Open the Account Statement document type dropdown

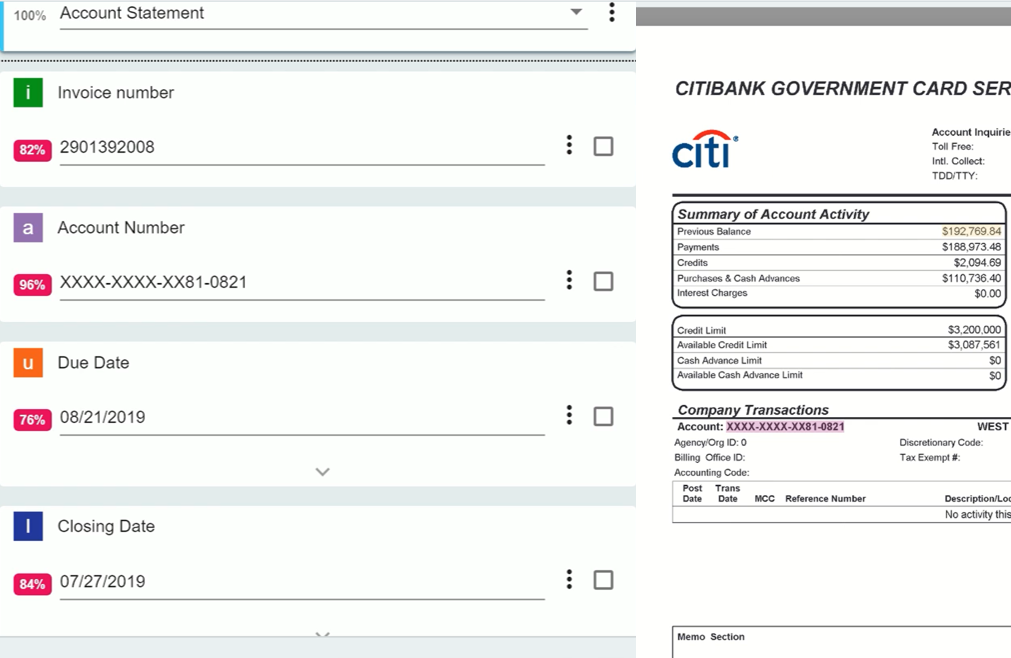click(324, 14)
